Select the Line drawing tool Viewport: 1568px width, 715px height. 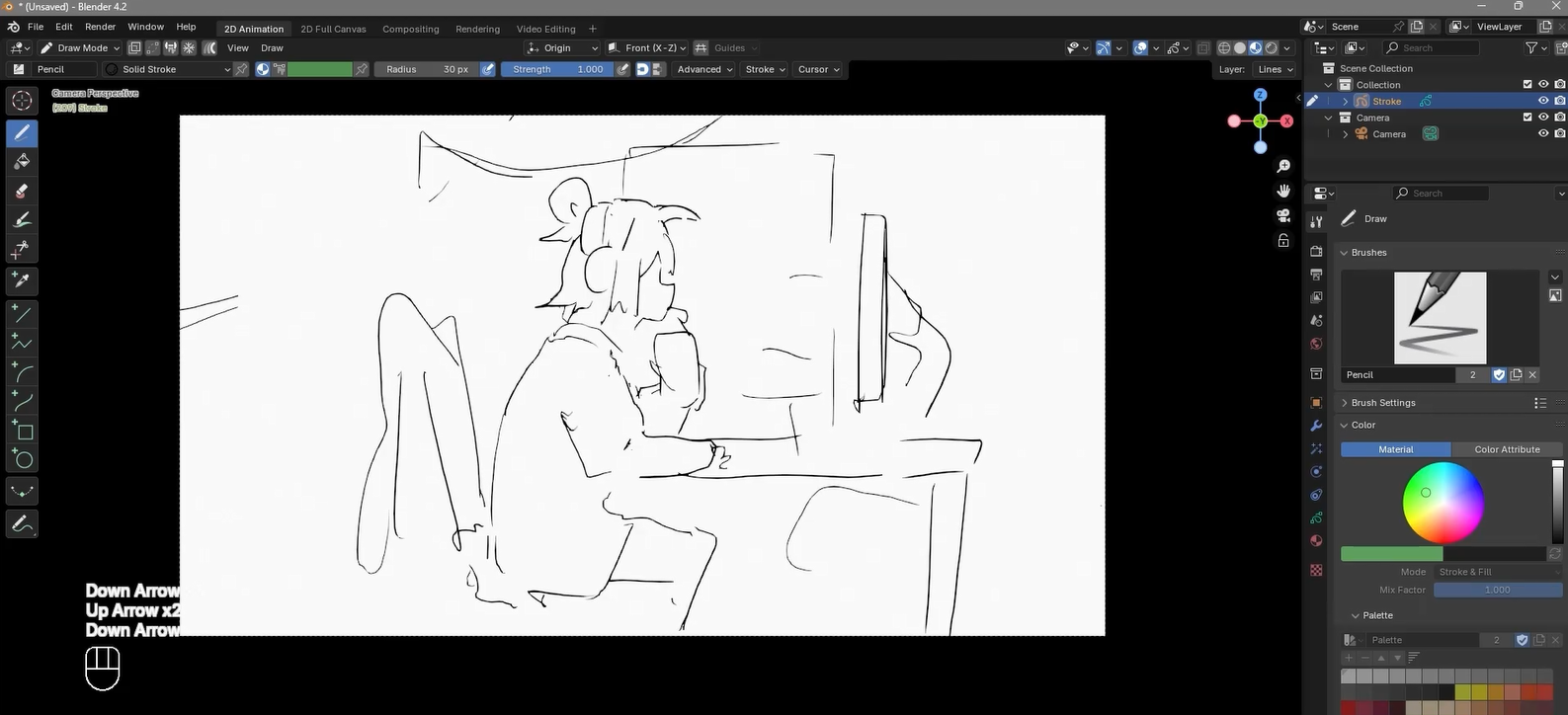click(22, 314)
